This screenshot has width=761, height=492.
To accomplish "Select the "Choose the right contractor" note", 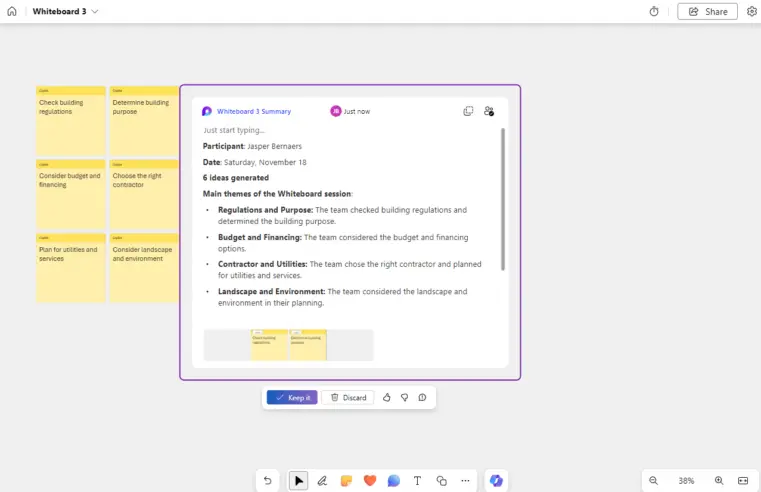I will click(x=144, y=195).
